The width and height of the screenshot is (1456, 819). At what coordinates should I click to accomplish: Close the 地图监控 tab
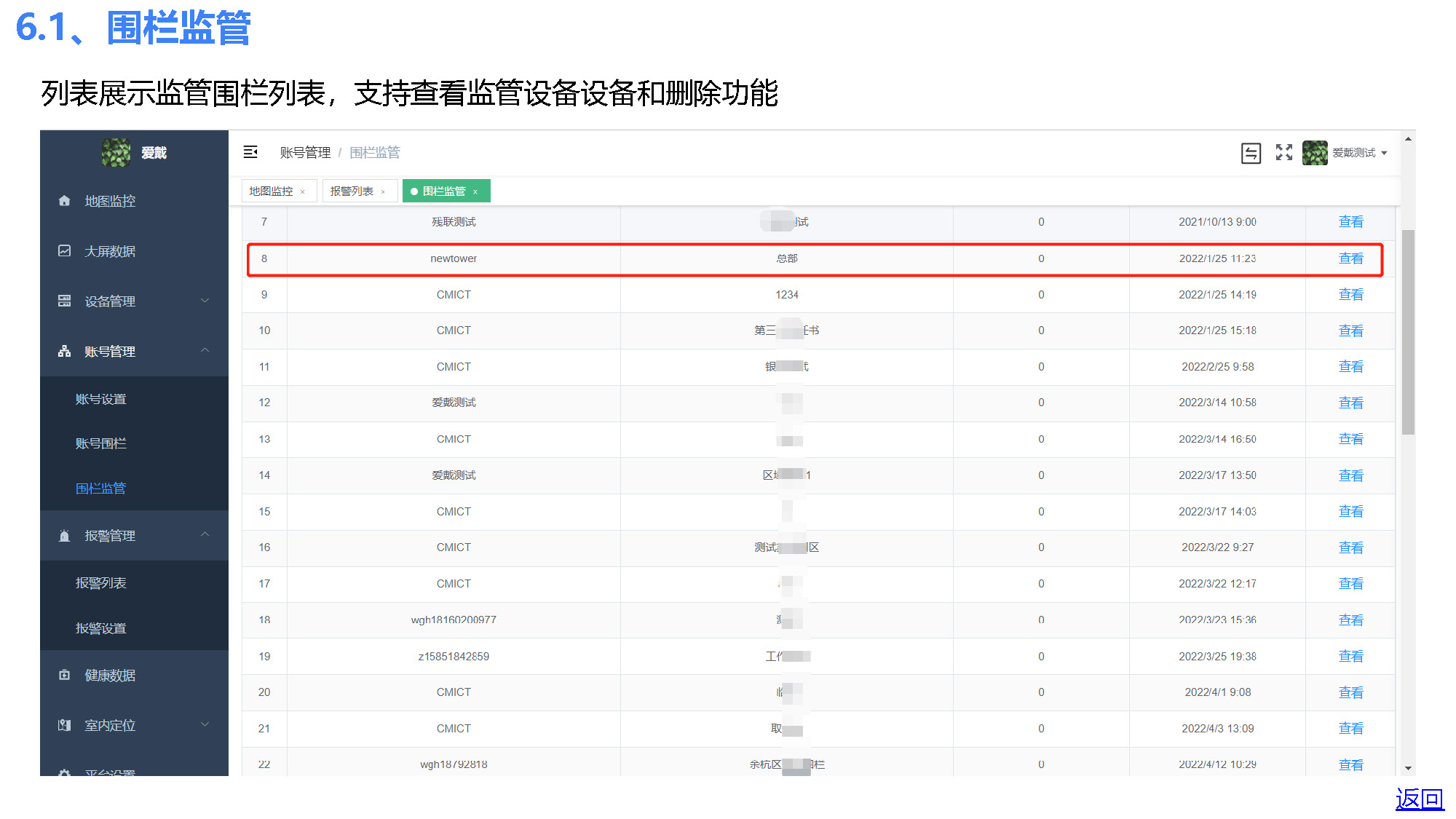coord(303,192)
